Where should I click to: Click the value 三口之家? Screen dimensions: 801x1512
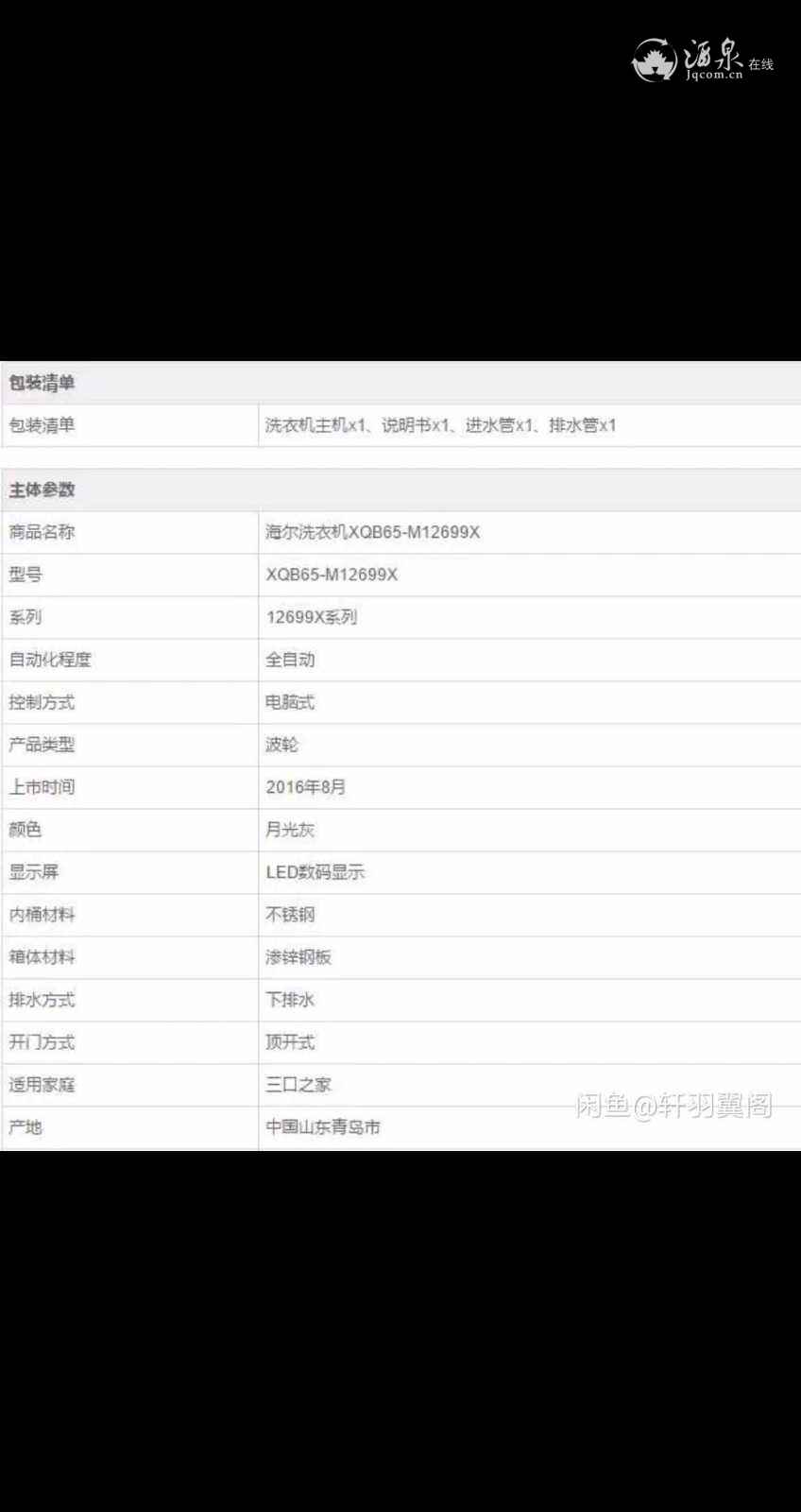pyautogui.click(x=298, y=1085)
